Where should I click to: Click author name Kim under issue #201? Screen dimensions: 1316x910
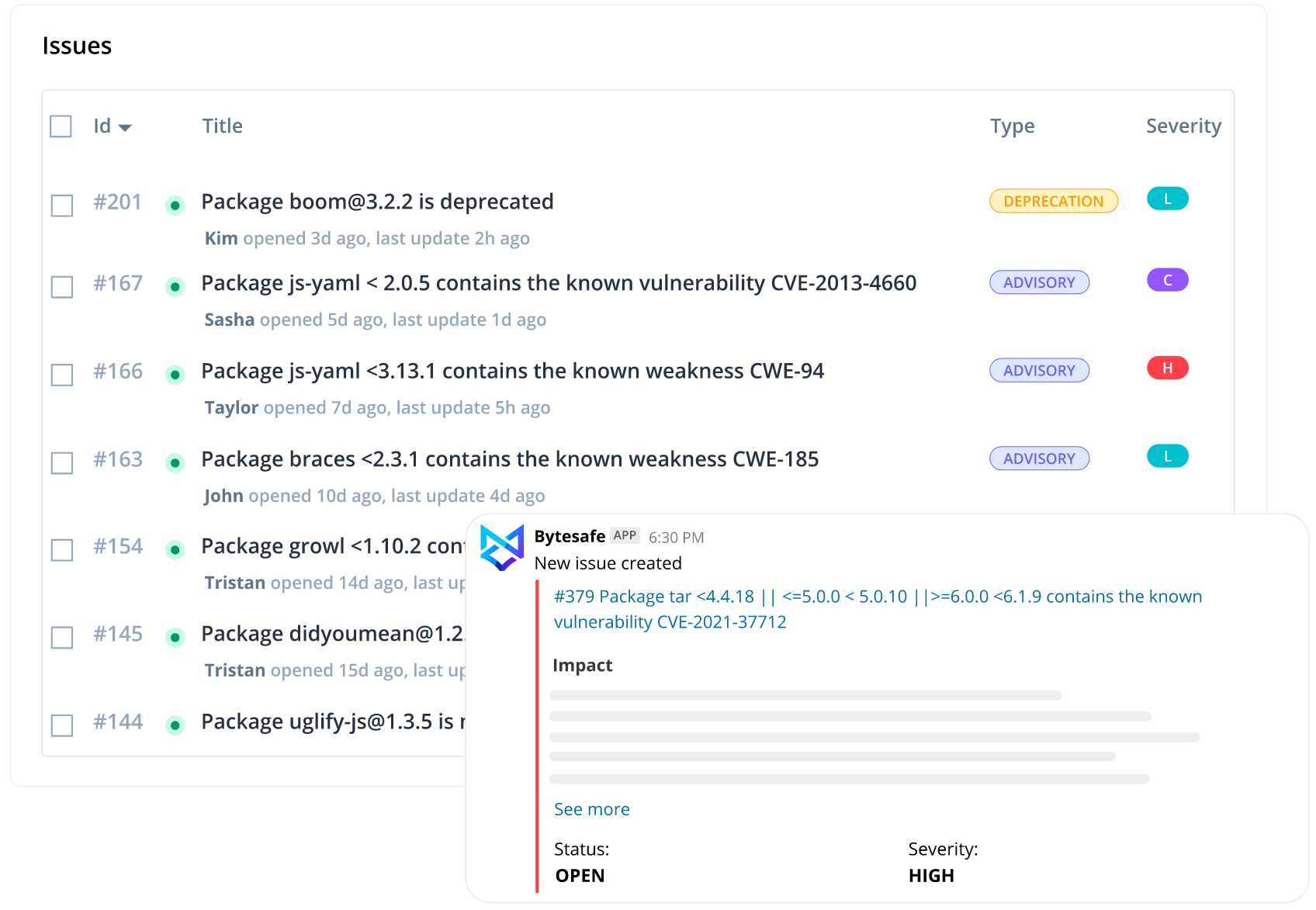pos(221,238)
